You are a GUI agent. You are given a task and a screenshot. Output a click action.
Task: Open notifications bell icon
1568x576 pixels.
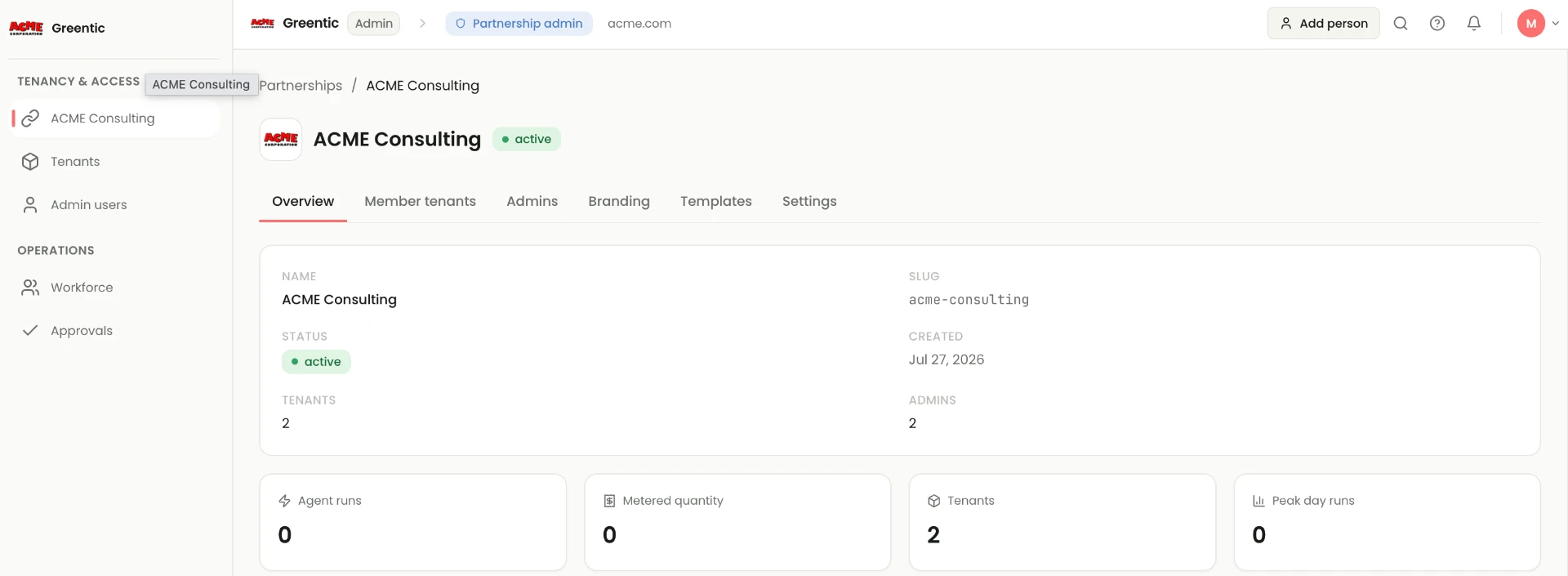[1474, 24]
